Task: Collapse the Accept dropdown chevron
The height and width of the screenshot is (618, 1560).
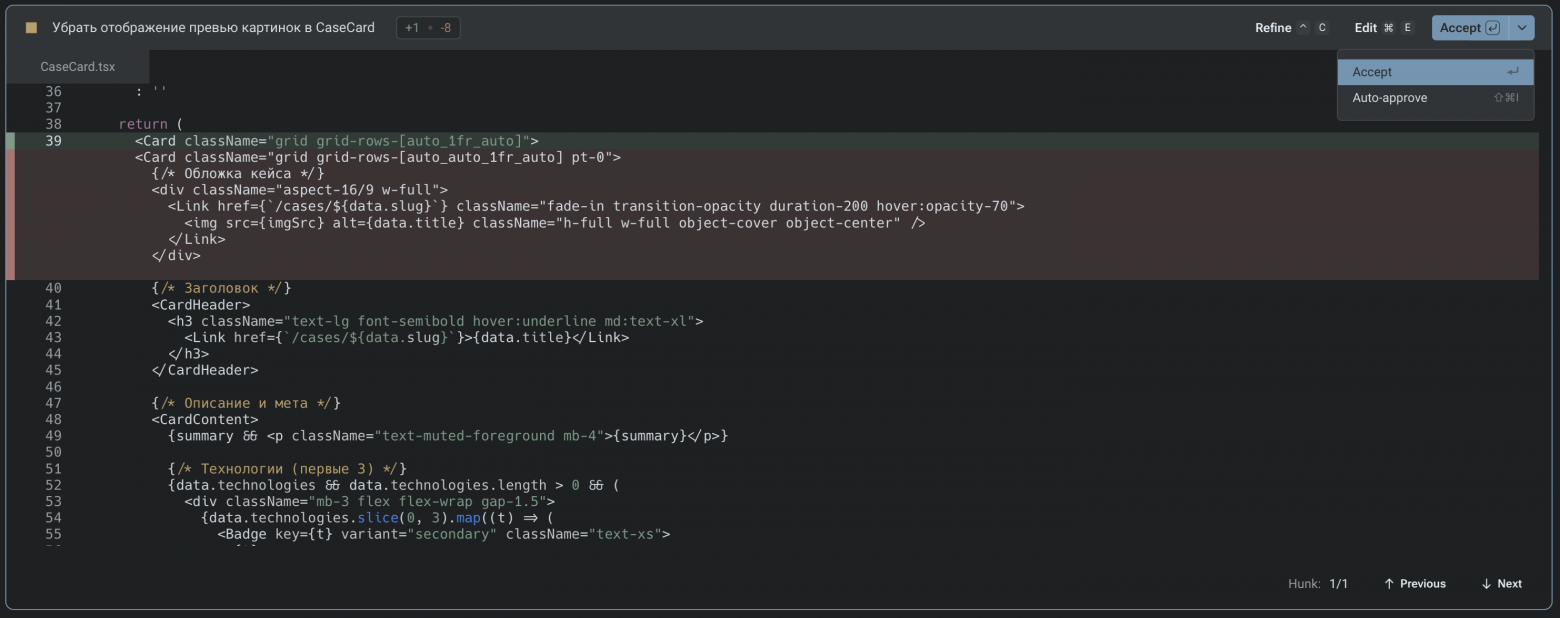Action: (x=1521, y=28)
